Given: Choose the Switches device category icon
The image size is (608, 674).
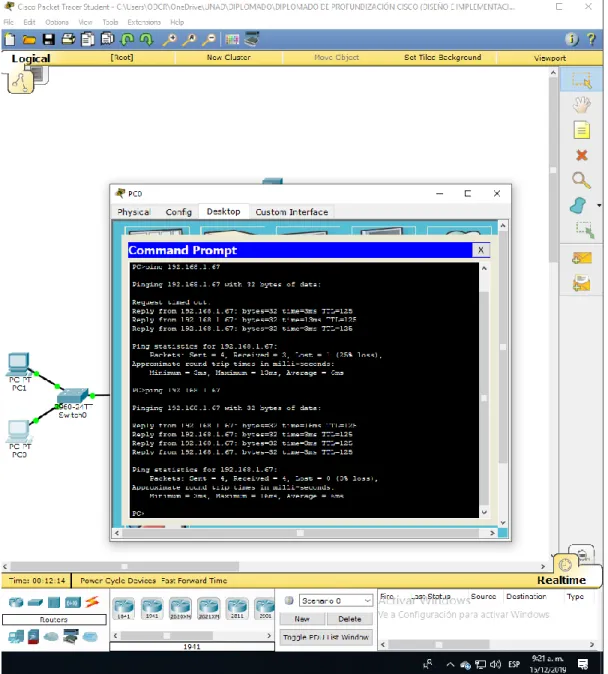Looking at the screenshot, I should tap(35, 603).
